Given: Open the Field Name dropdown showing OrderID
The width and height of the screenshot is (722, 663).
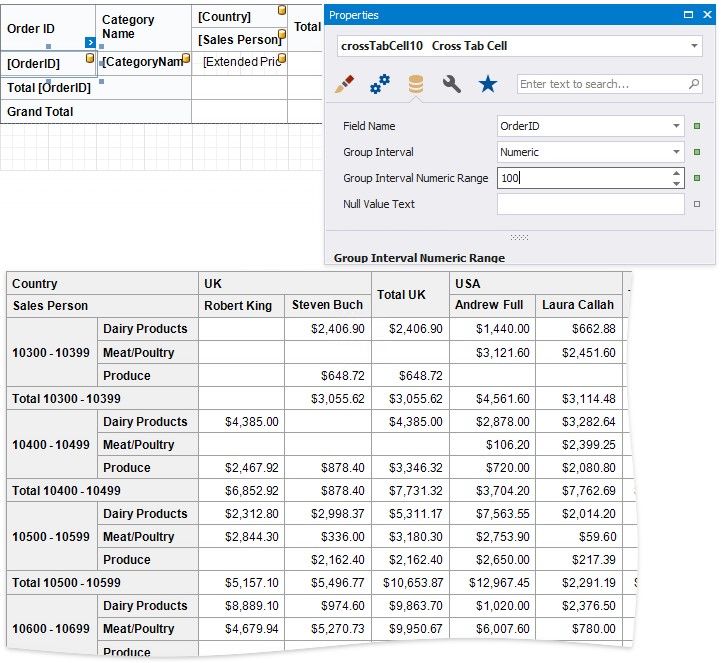Looking at the screenshot, I should [x=677, y=126].
